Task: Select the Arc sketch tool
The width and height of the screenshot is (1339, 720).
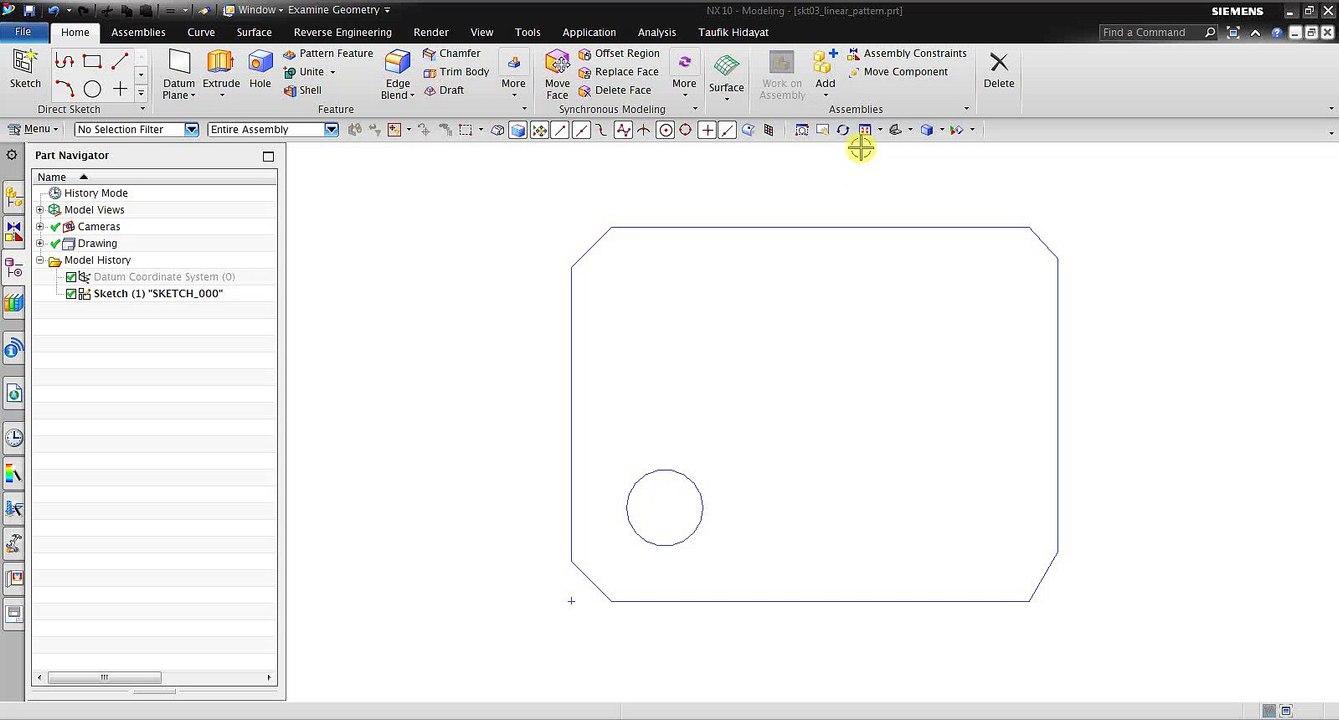Action: tap(65, 89)
